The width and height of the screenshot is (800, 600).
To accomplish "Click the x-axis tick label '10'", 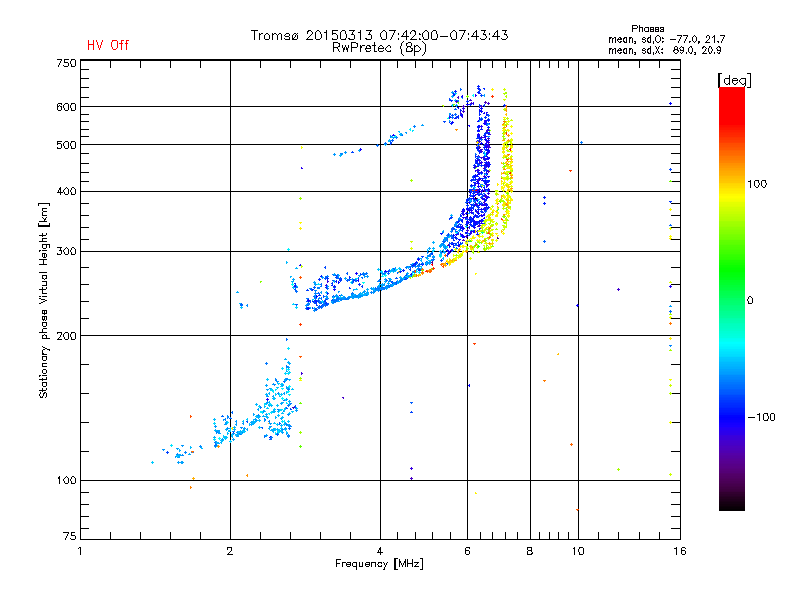I will coord(578,551).
